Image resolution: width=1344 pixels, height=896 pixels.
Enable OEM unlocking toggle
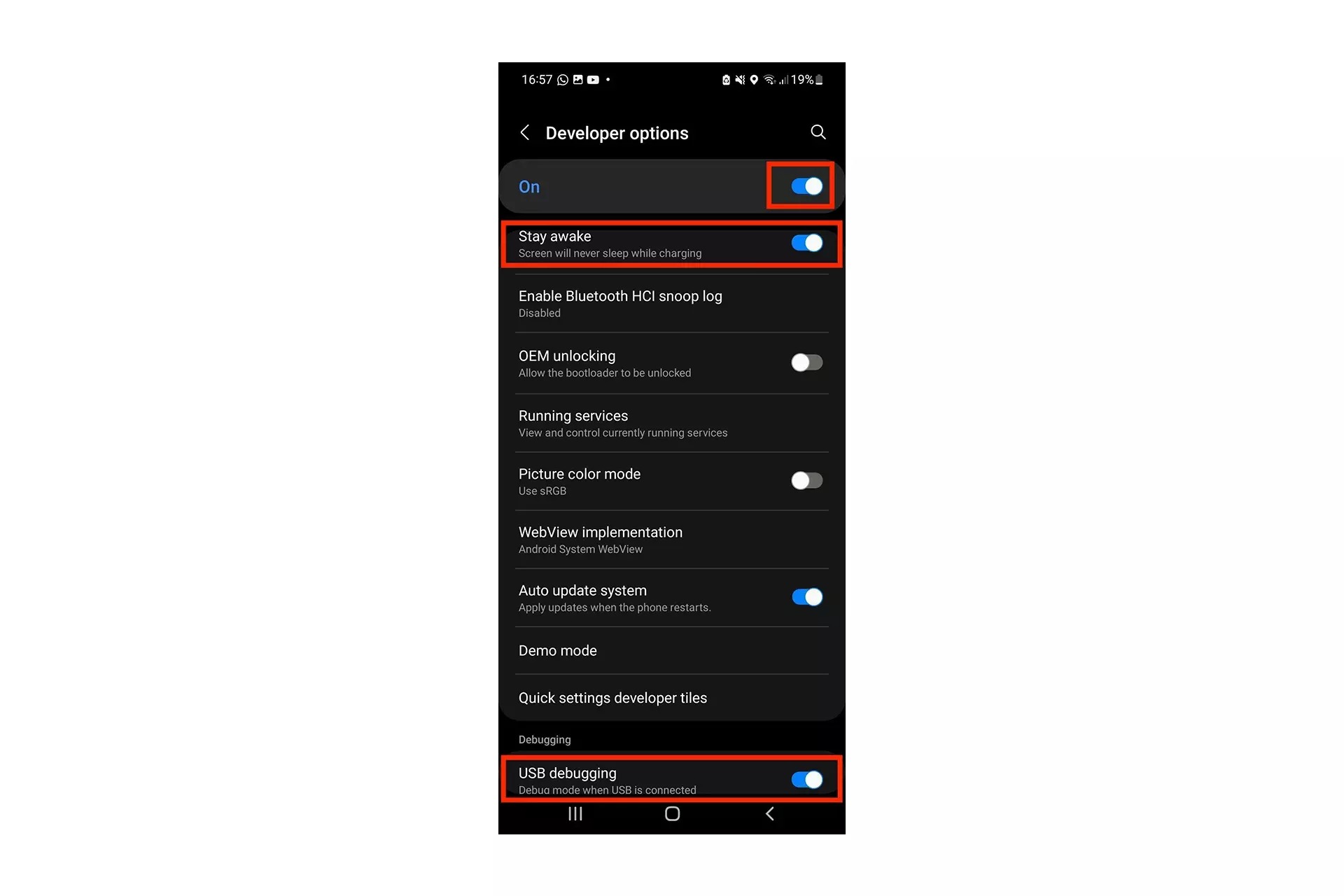(x=805, y=362)
